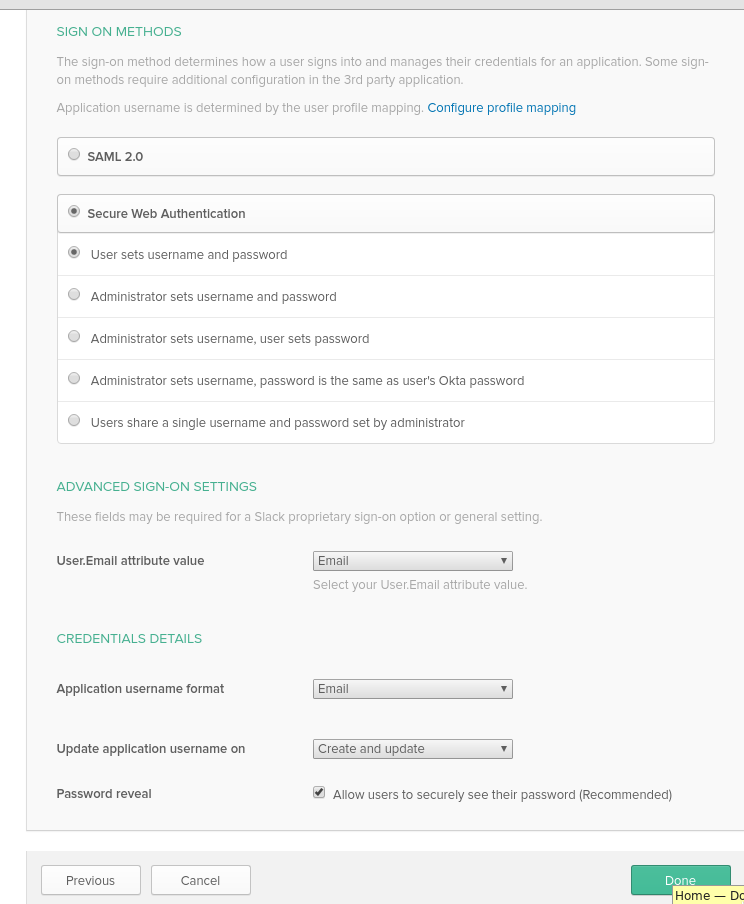Click Allow users to securely see password label
Image resolution: width=744 pixels, height=904 pixels.
coord(502,795)
